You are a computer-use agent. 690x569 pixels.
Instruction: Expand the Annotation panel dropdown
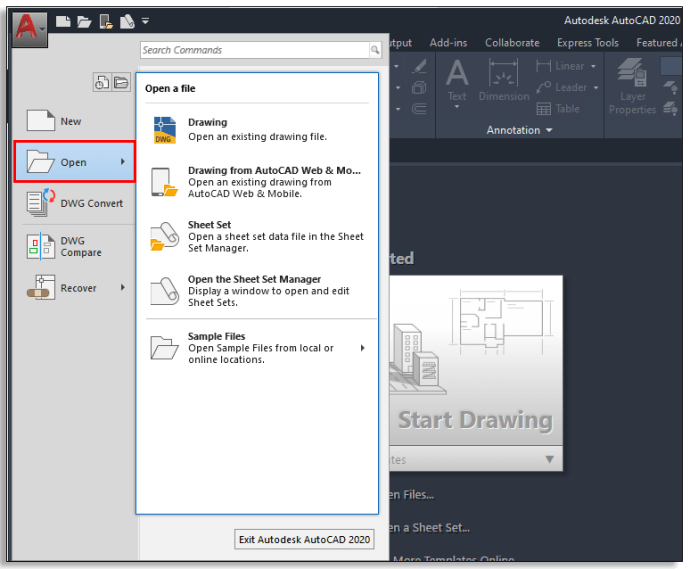click(548, 130)
